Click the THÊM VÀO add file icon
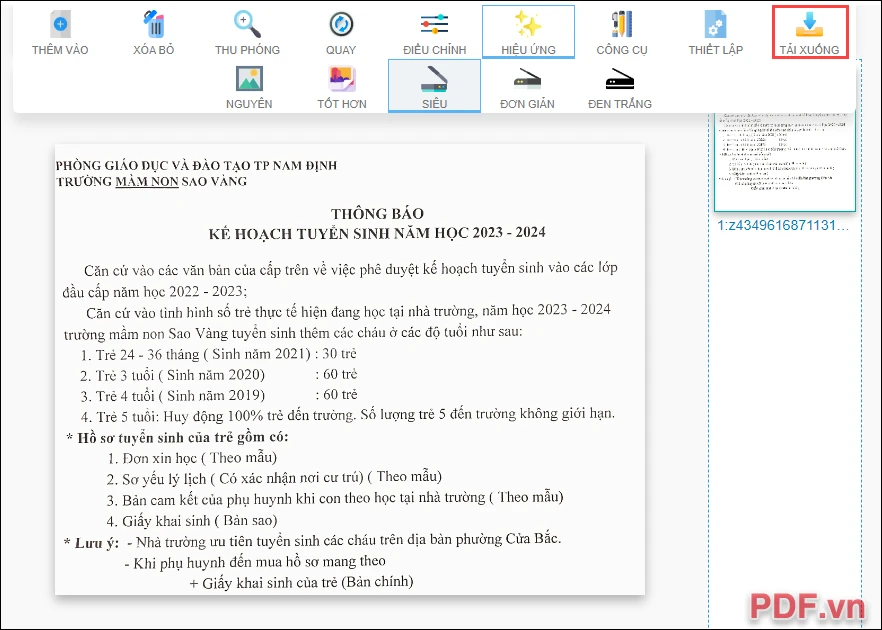Viewport: 882px width, 630px height. click(x=60, y=25)
